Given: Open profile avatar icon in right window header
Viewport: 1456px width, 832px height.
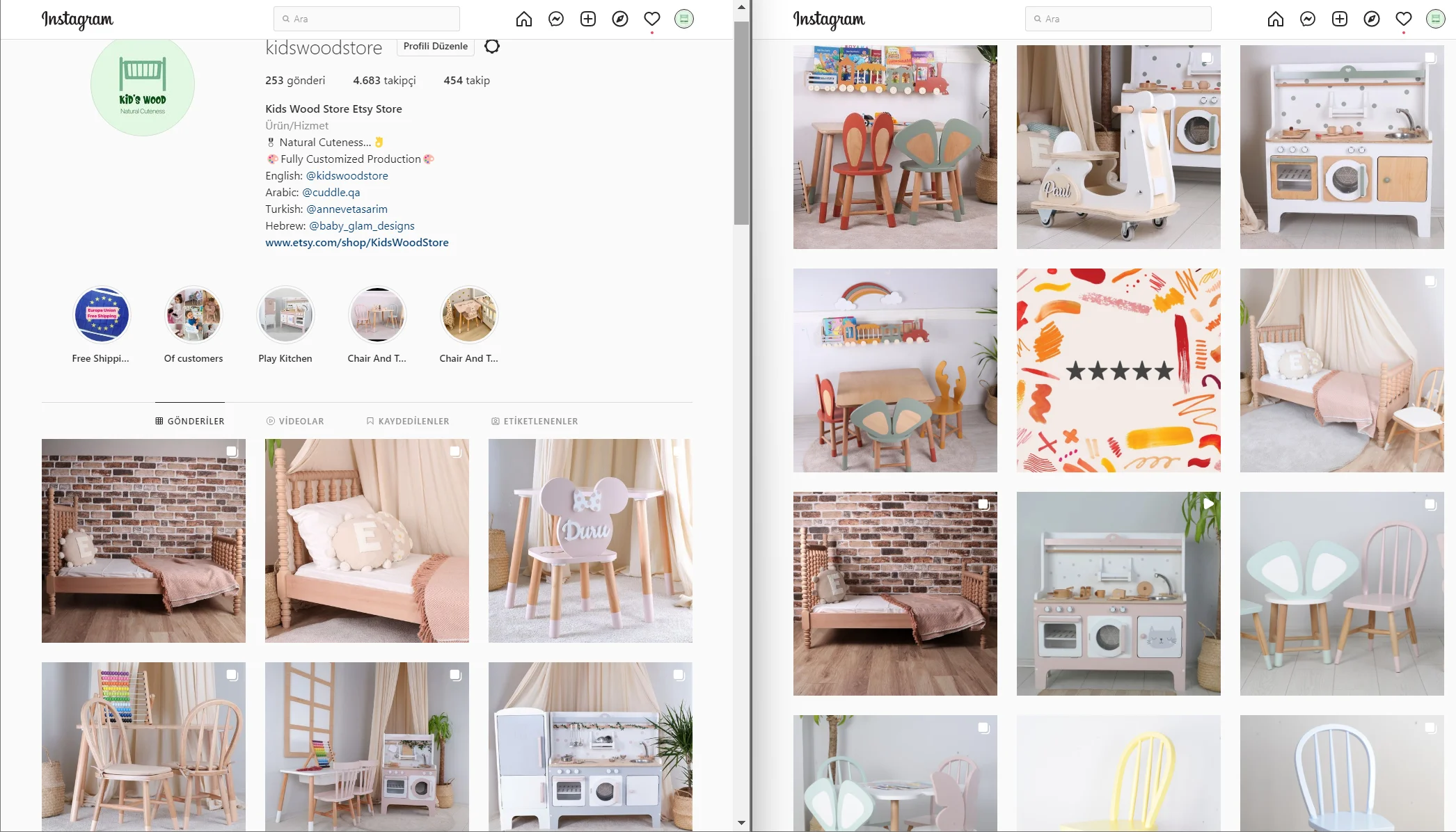Looking at the screenshot, I should pos(1435,19).
